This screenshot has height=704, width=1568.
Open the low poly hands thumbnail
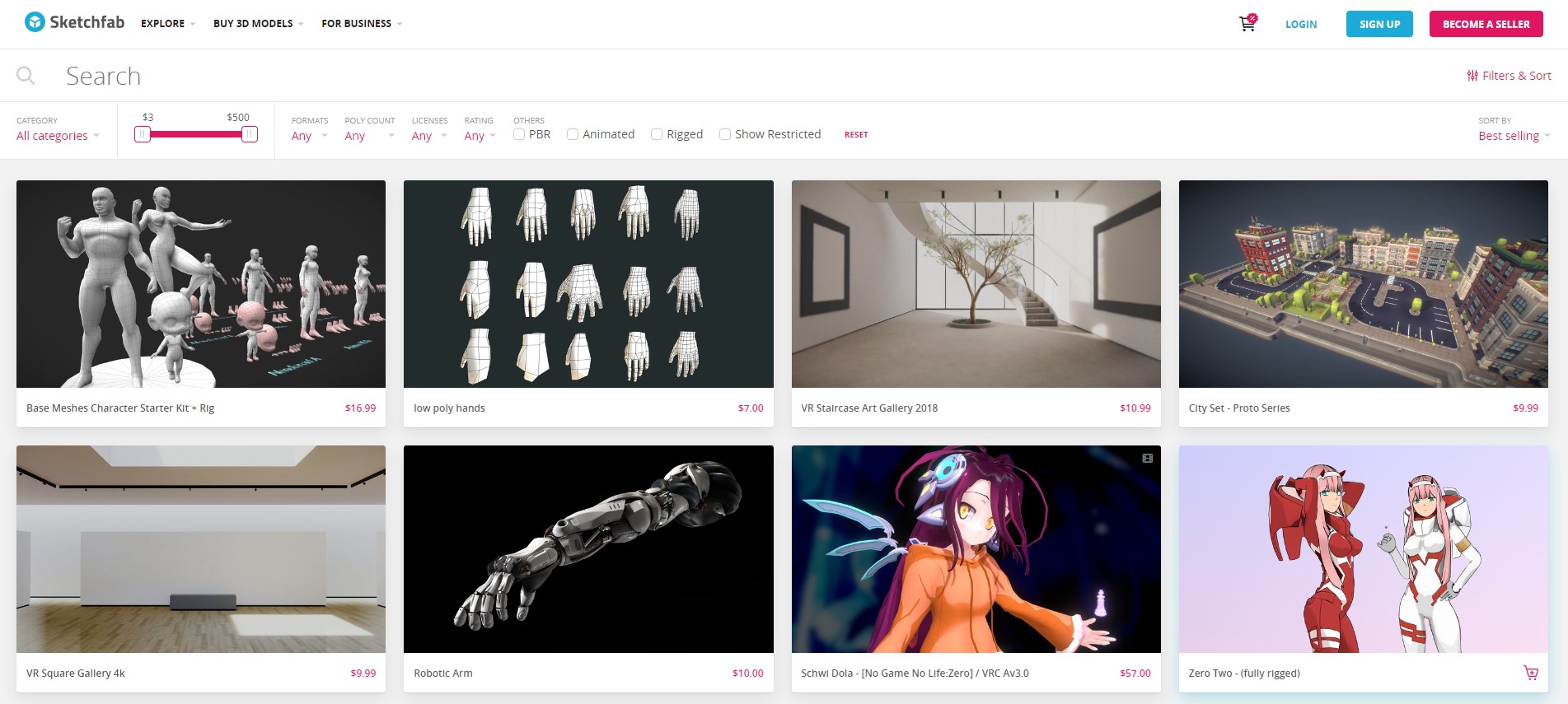[588, 284]
